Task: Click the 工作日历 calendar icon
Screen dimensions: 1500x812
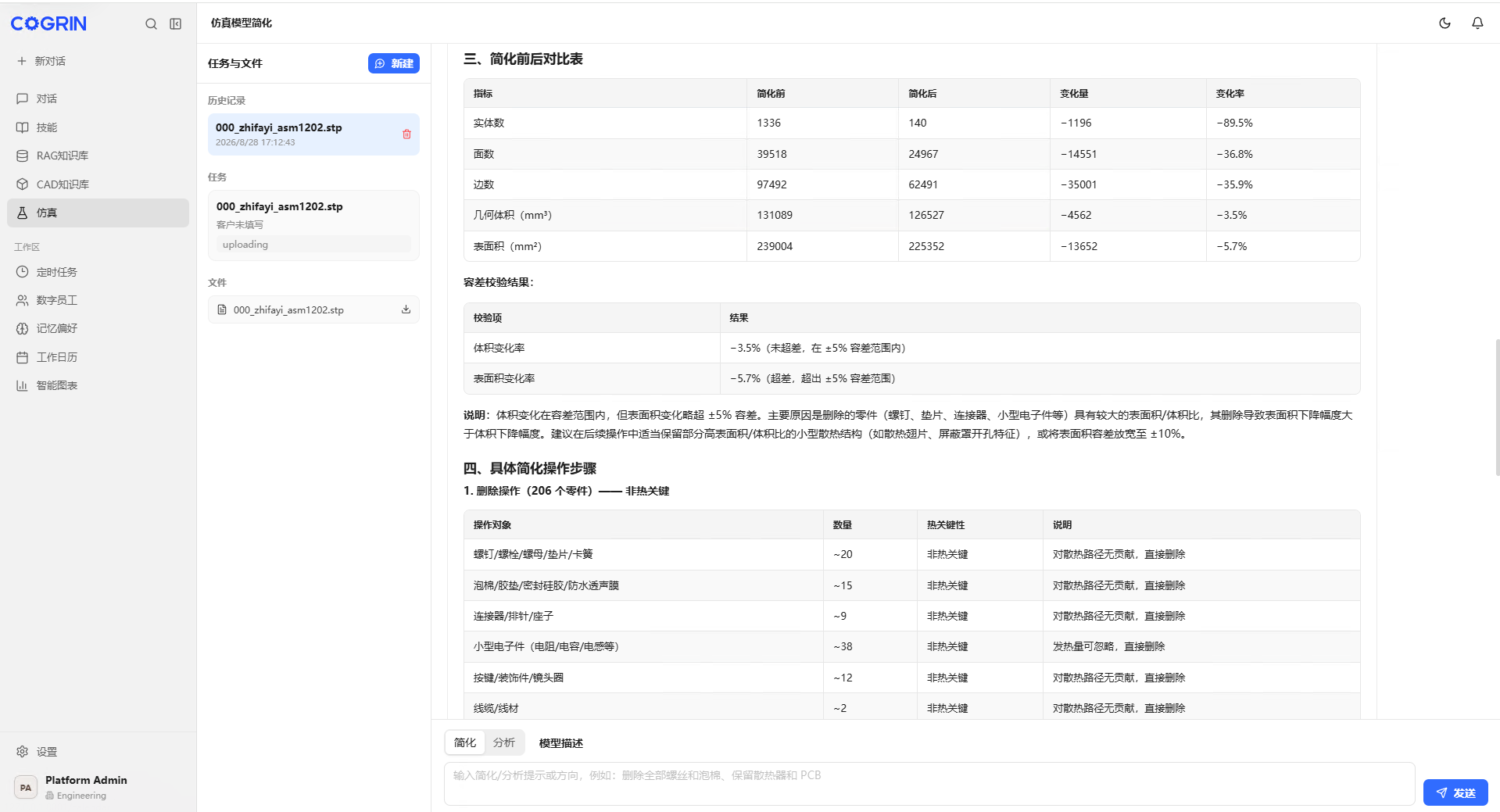Action: [23, 357]
